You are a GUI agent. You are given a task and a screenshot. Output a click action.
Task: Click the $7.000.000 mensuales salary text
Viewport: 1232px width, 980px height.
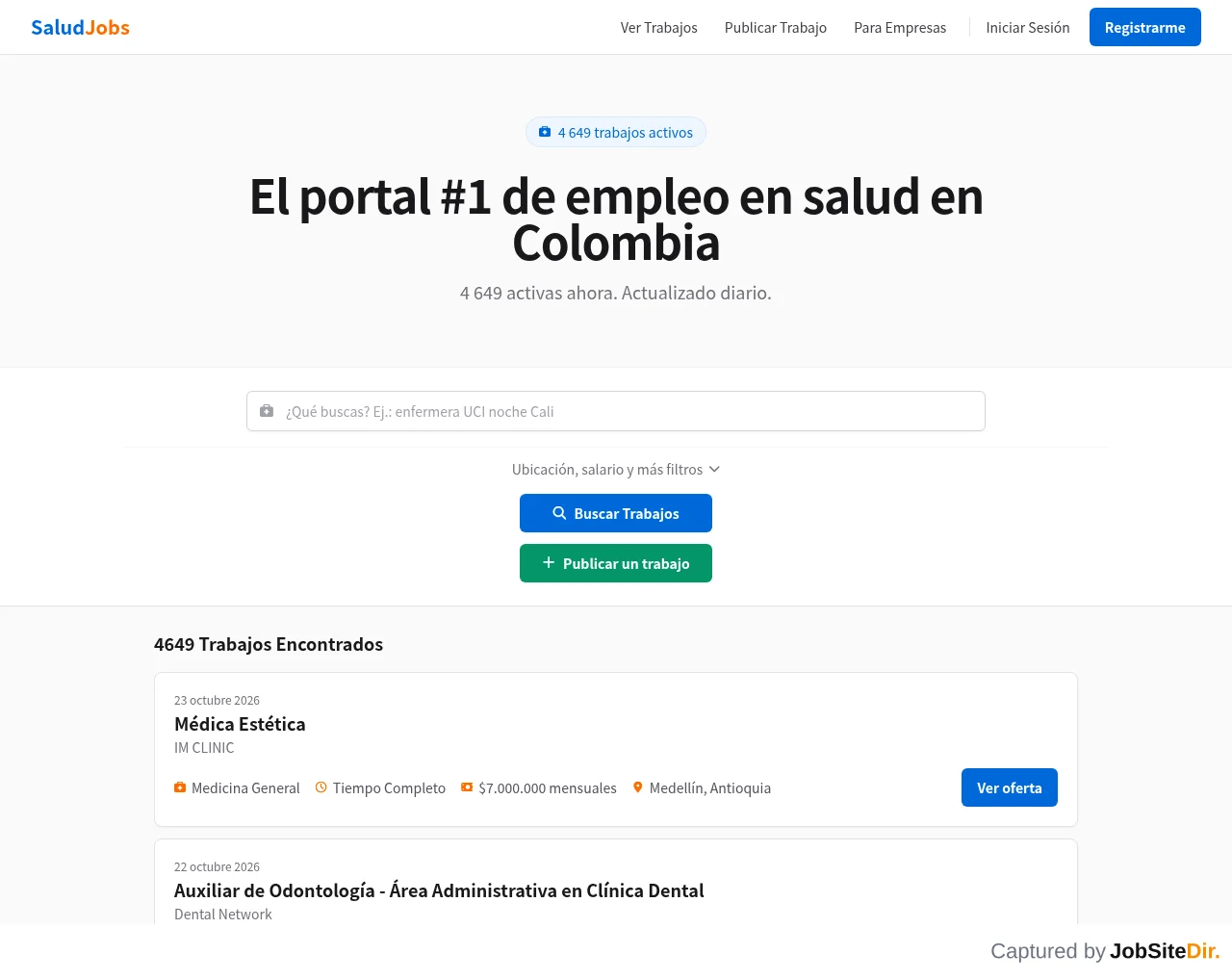coord(548,787)
